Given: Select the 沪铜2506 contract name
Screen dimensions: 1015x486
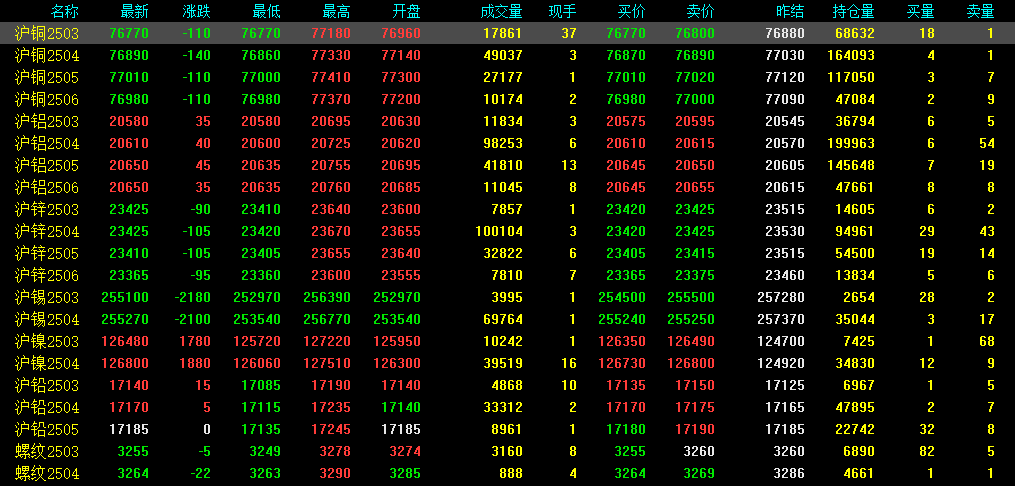Looking at the screenshot, I should click(x=47, y=100).
